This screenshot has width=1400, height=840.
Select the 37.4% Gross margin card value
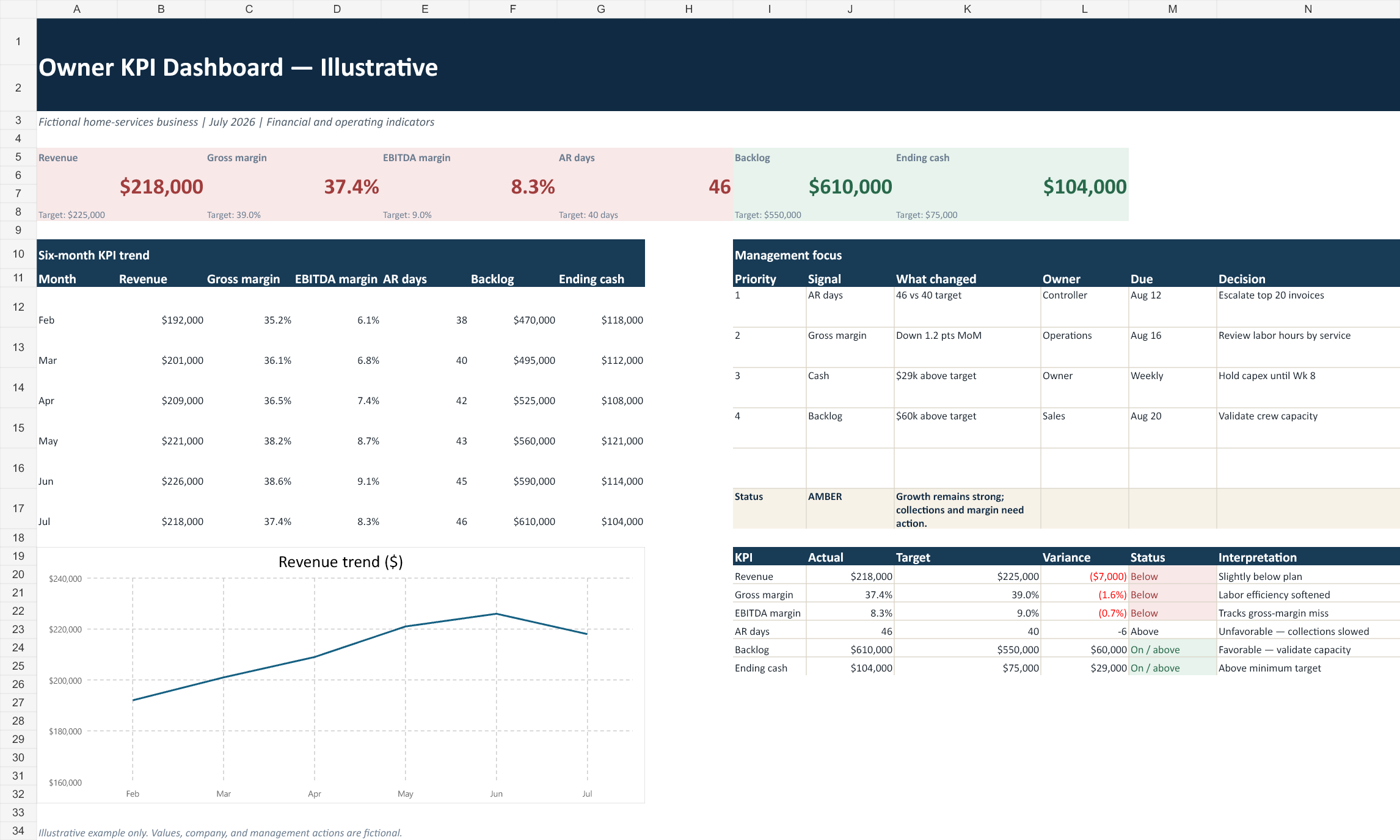coord(351,186)
